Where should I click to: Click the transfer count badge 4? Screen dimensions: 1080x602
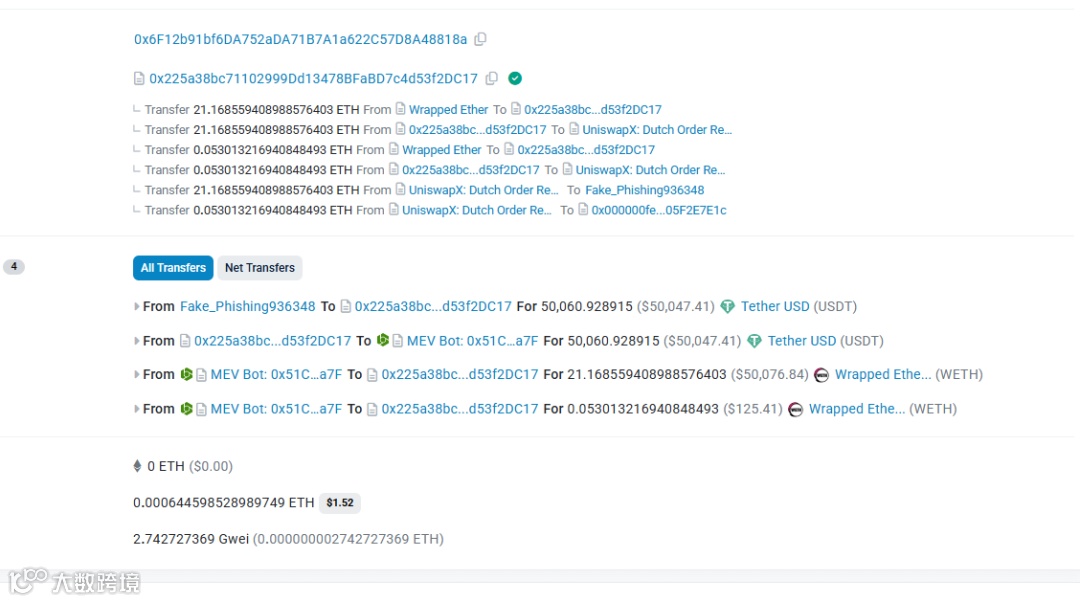pos(14,267)
